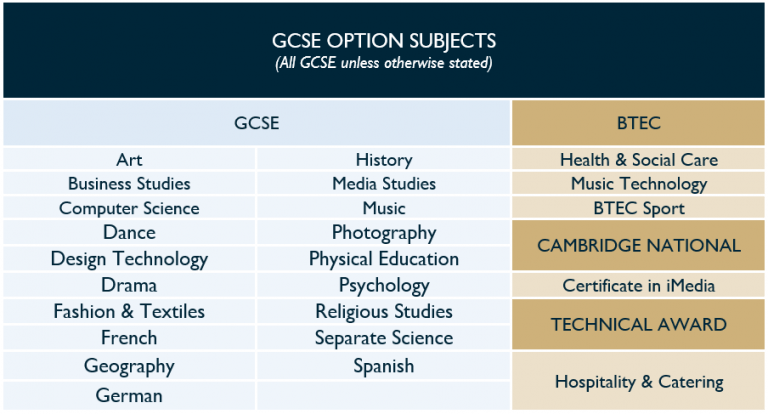Screen dimensions: 768x414
Task: Choose Fashion & Textiles subject
Action: coord(129,311)
